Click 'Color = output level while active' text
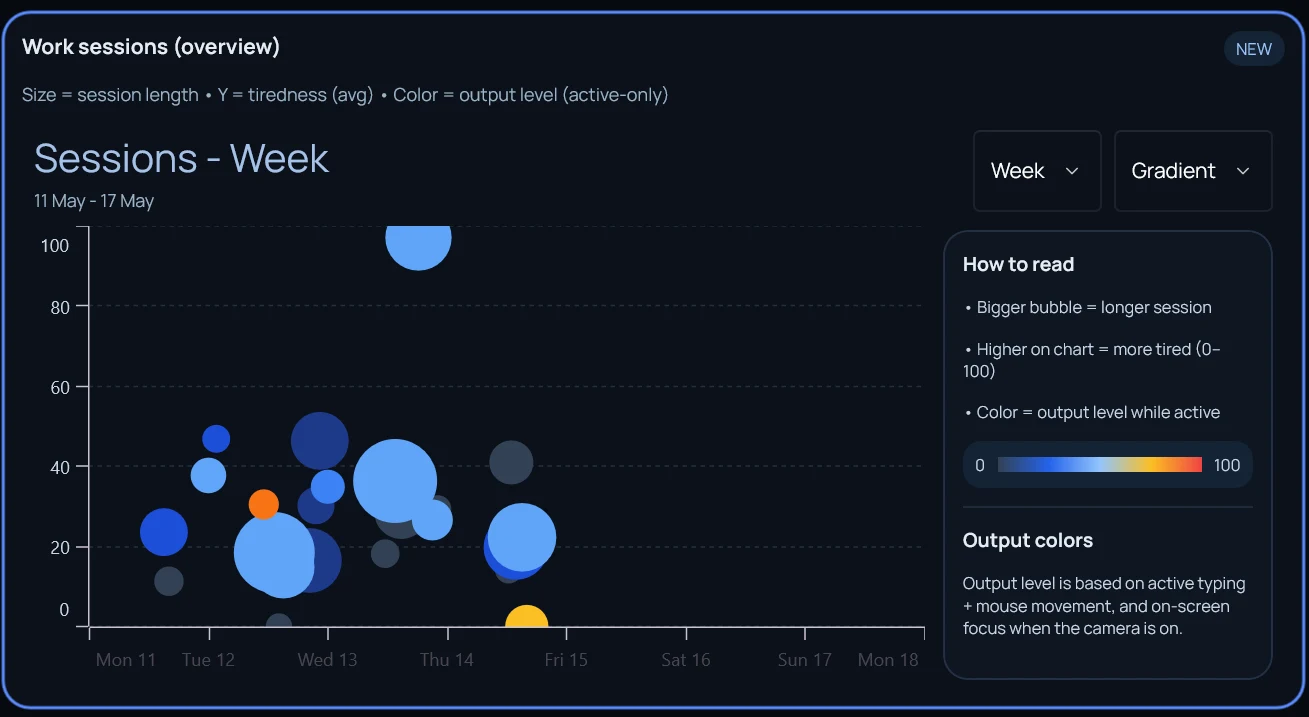Image resolution: width=1309 pixels, height=717 pixels. (x=1098, y=412)
